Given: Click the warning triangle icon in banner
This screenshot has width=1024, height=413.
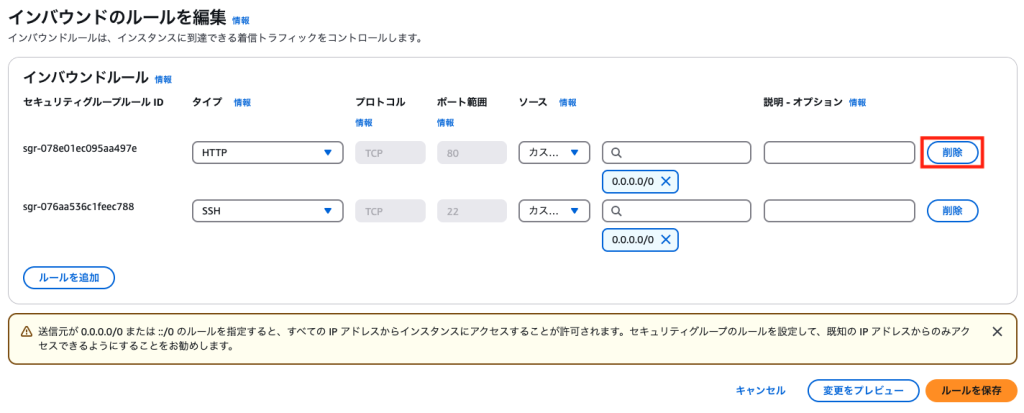Looking at the screenshot, I should pos(26,331).
